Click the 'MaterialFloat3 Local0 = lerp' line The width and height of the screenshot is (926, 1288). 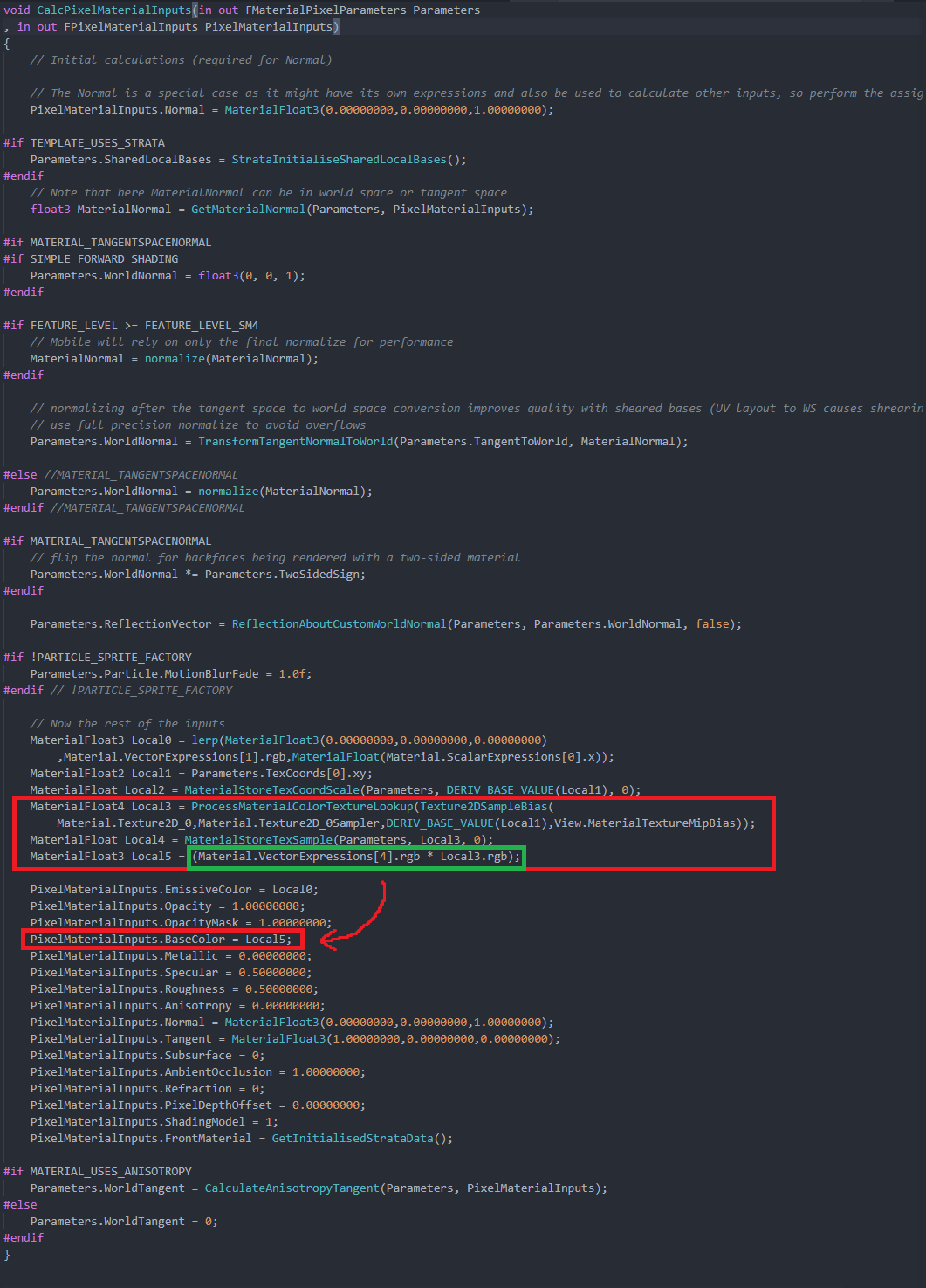[289, 740]
